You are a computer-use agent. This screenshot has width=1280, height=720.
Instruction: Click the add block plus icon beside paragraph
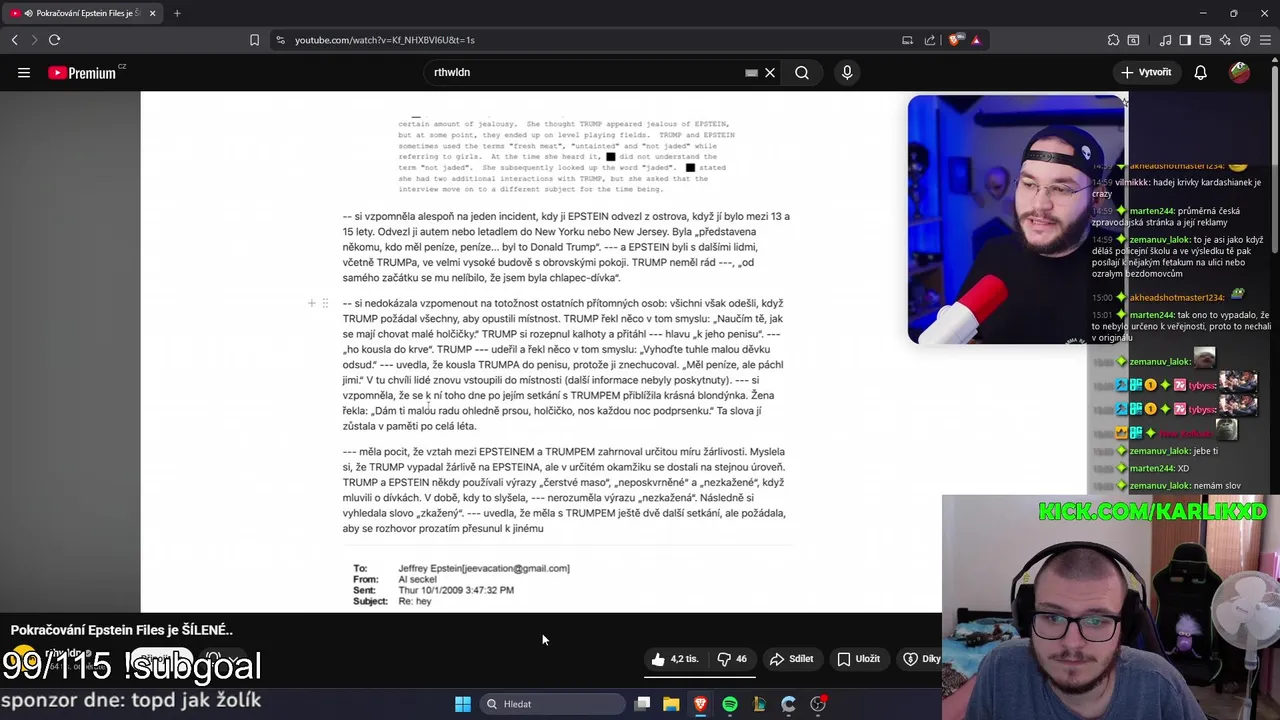312,303
